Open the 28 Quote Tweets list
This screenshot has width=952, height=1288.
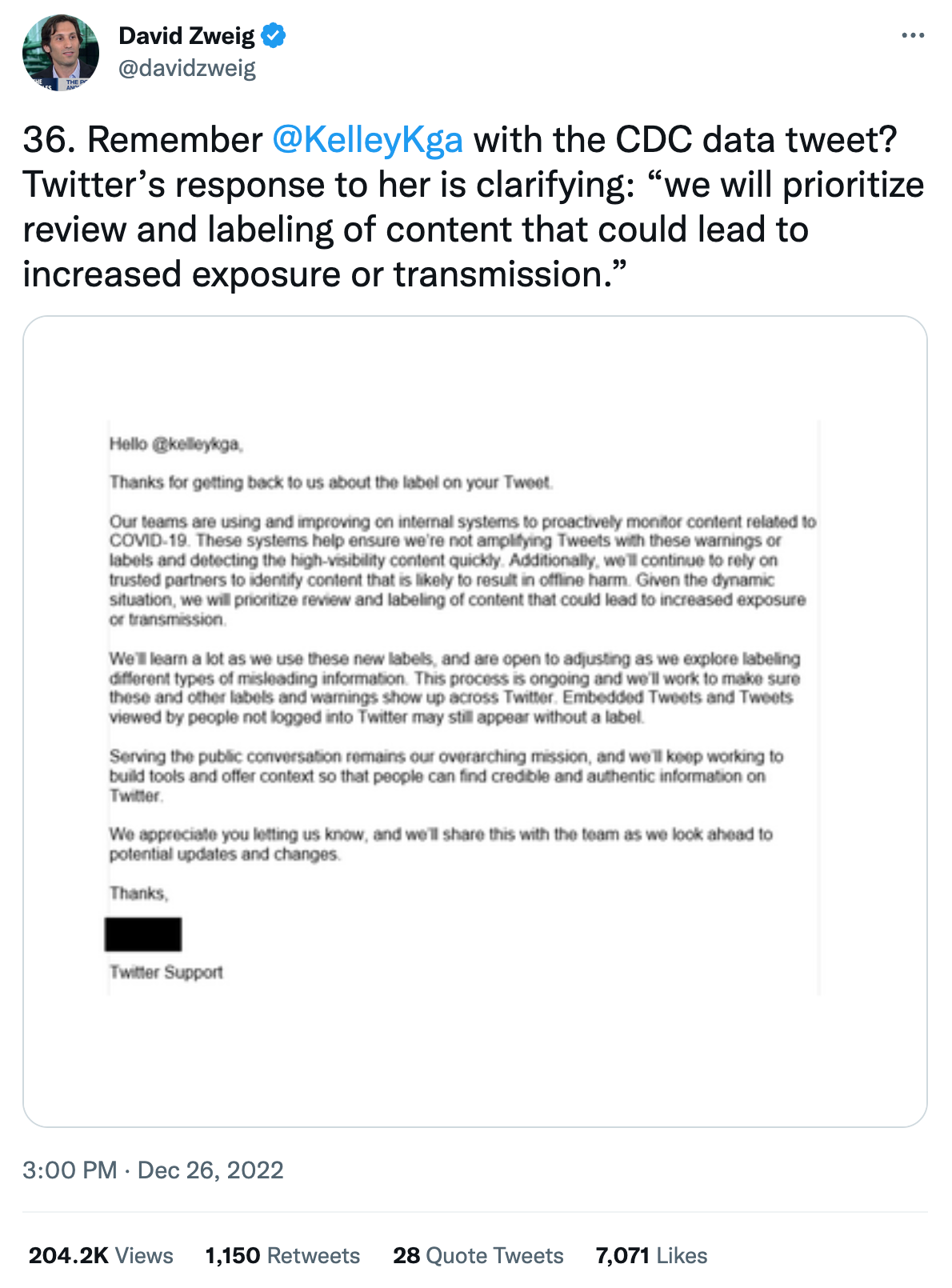[x=478, y=1255]
